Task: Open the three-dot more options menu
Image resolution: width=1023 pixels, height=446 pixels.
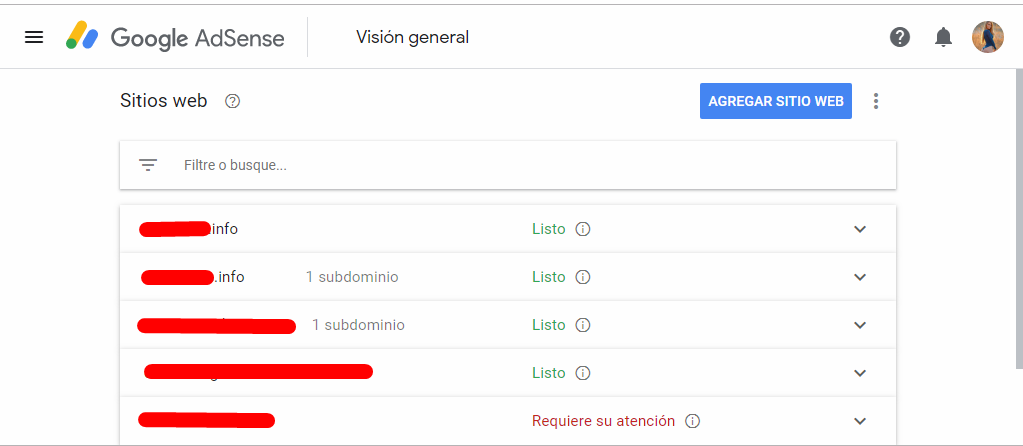Action: click(x=876, y=101)
